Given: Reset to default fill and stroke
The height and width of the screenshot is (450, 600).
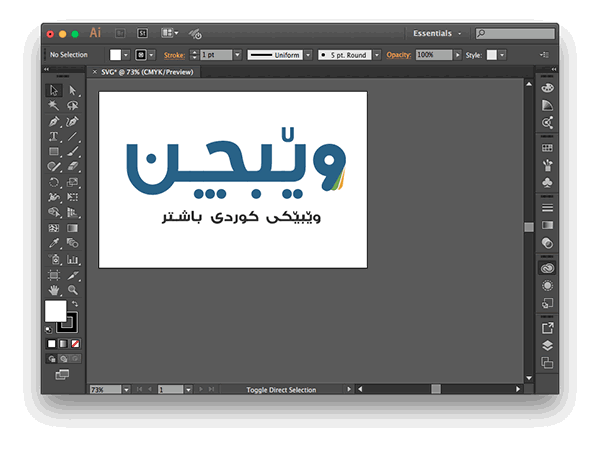Looking at the screenshot, I should tap(49, 330).
